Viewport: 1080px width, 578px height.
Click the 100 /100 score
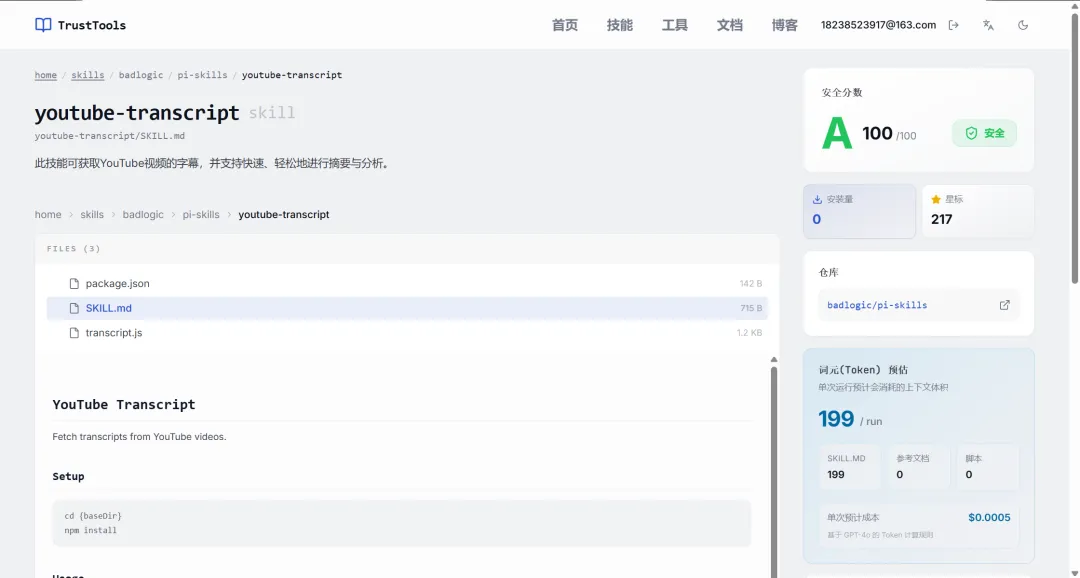(x=889, y=133)
